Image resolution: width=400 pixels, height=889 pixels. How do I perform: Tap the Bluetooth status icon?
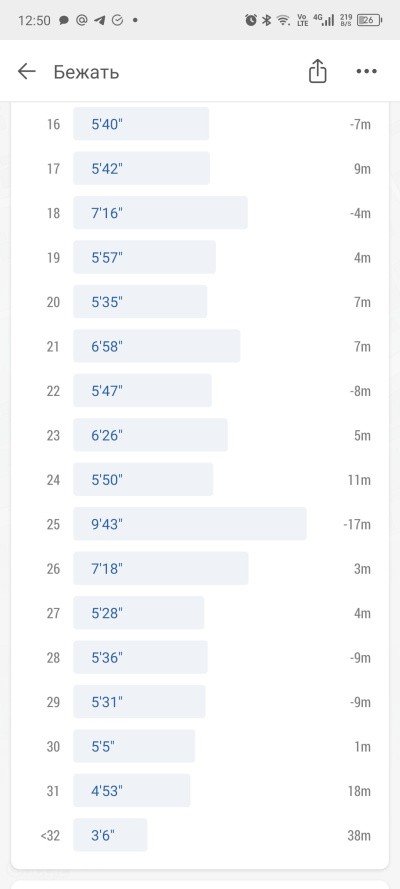pyautogui.click(x=266, y=20)
